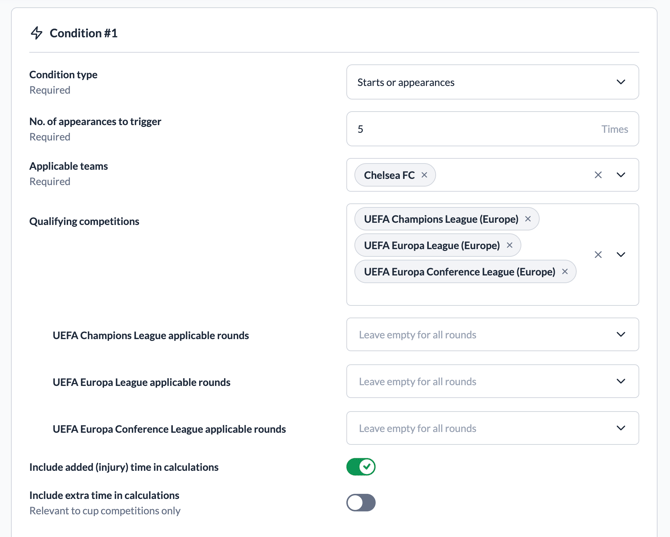Viewport: 670px width, 537px height.
Task: Disable include added injury time toggle
Action: (x=361, y=467)
